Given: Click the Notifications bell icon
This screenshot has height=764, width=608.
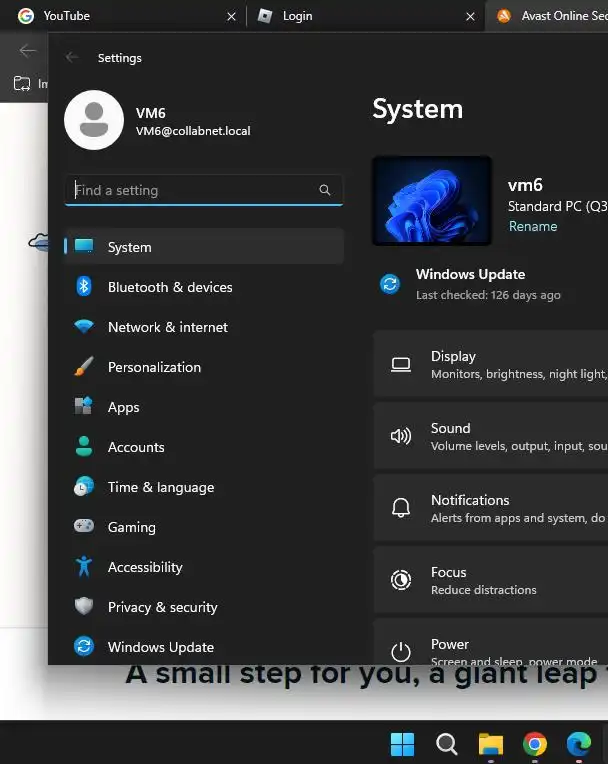Looking at the screenshot, I should [x=401, y=508].
